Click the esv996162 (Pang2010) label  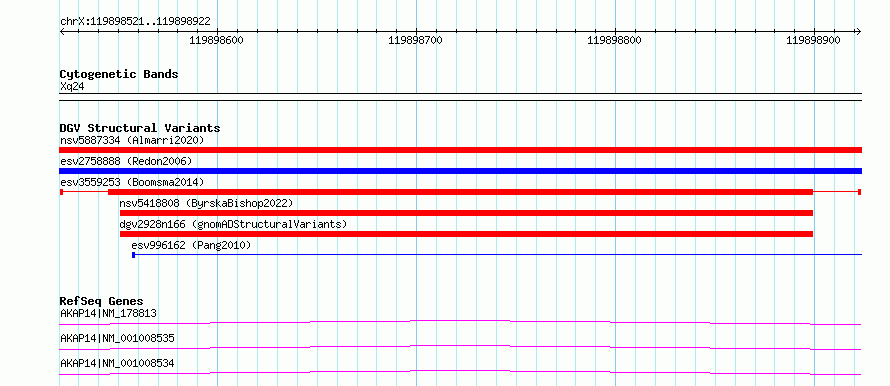click(191, 245)
